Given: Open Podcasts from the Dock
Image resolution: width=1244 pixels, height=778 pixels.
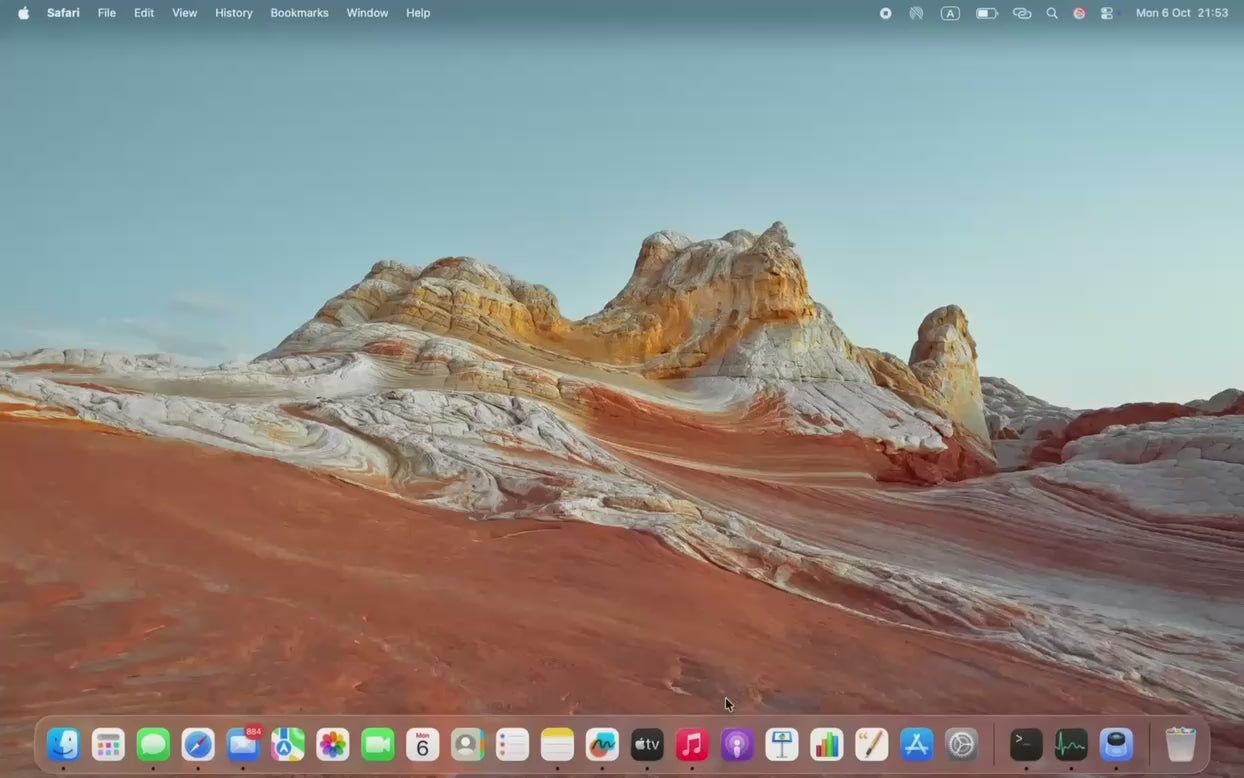Looking at the screenshot, I should [737, 745].
